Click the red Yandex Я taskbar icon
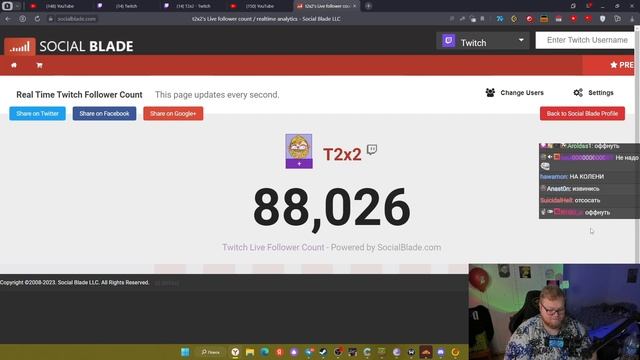Screen dimensions: 640x360 (x=279, y=352)
